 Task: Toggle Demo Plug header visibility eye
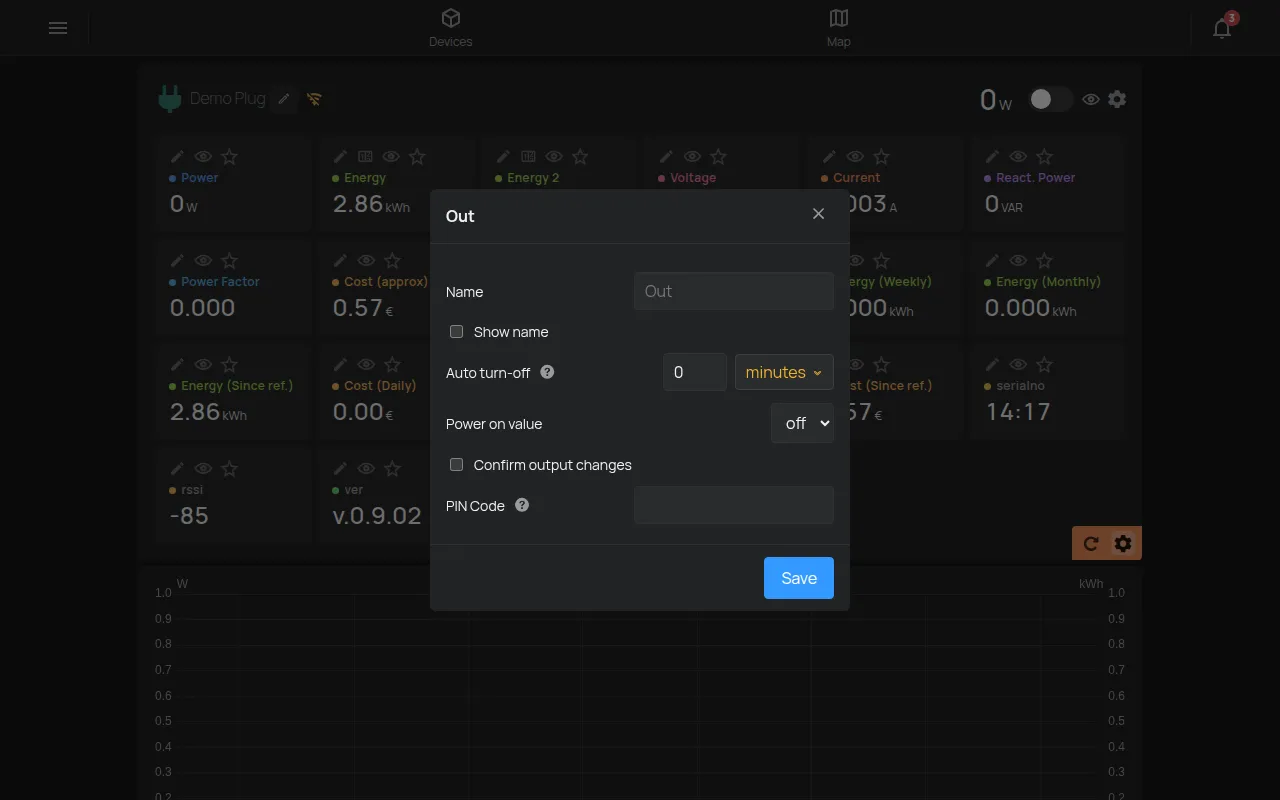pyautogui.click(x=1091, y=99)
